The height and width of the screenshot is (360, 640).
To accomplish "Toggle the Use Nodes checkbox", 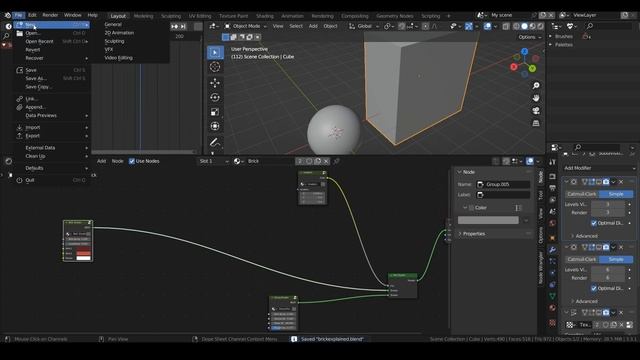I will pyautogui.click(x=132, y=161).
